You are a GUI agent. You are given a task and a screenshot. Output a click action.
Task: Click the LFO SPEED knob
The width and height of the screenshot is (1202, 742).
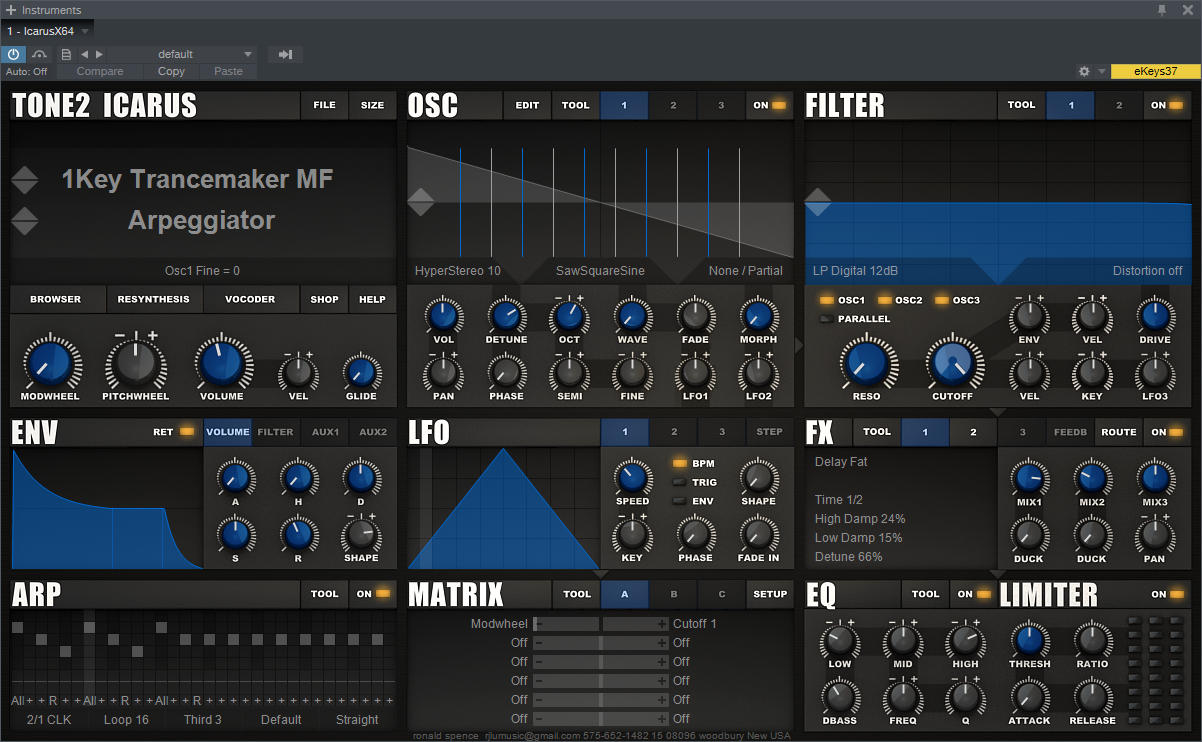(632, 477)
